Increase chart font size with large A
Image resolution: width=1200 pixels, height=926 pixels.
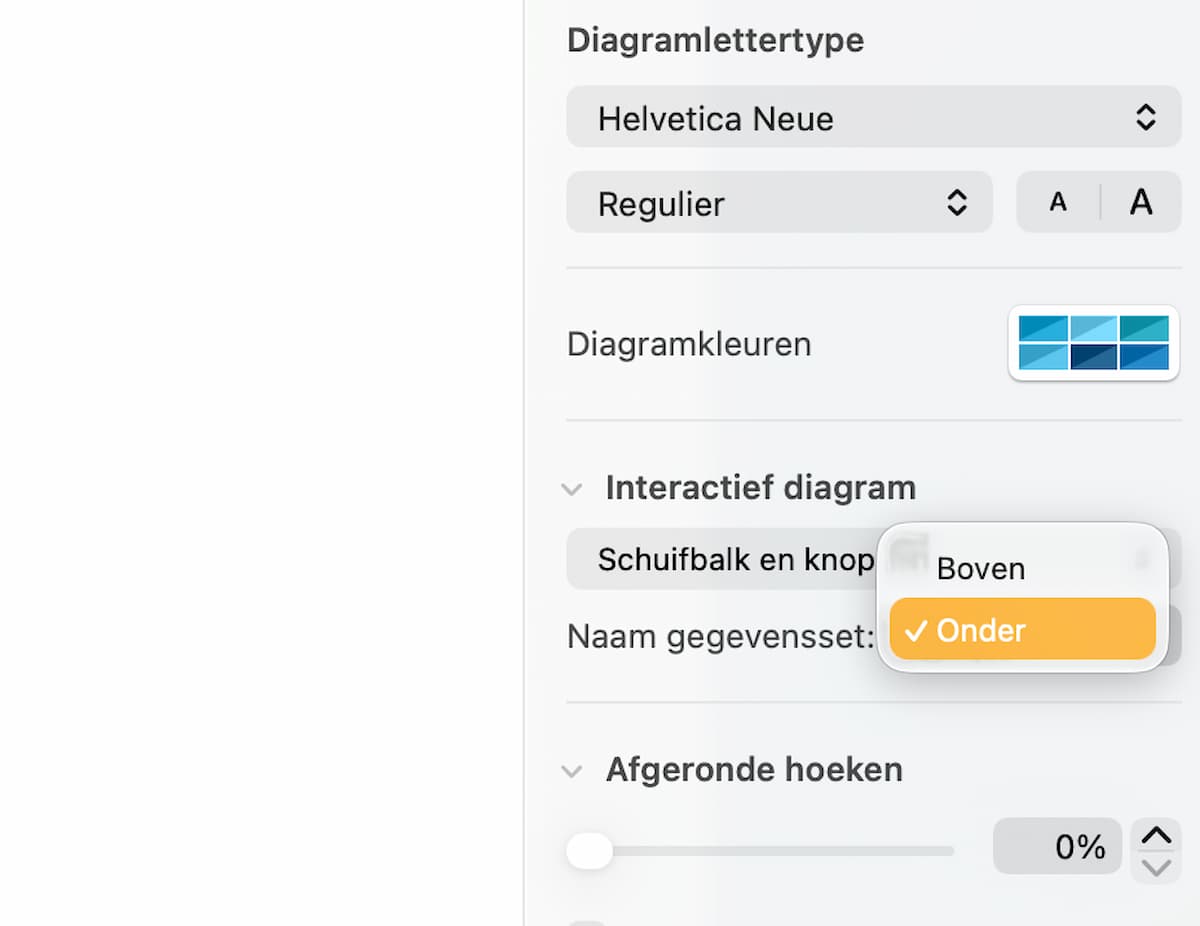(x=1141, y=203)
